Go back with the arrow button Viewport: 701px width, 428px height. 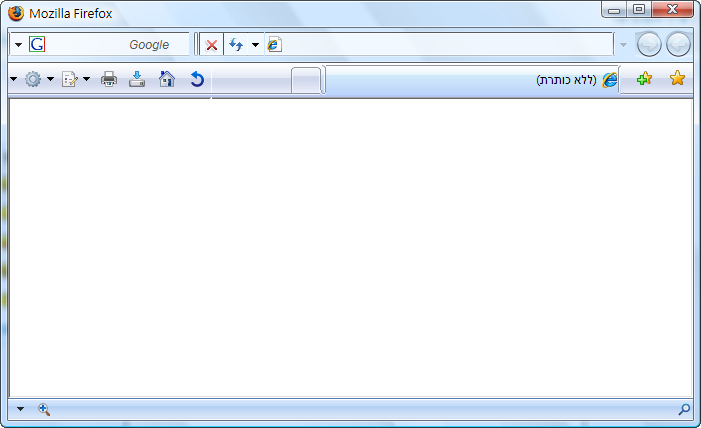click(678, 44)
